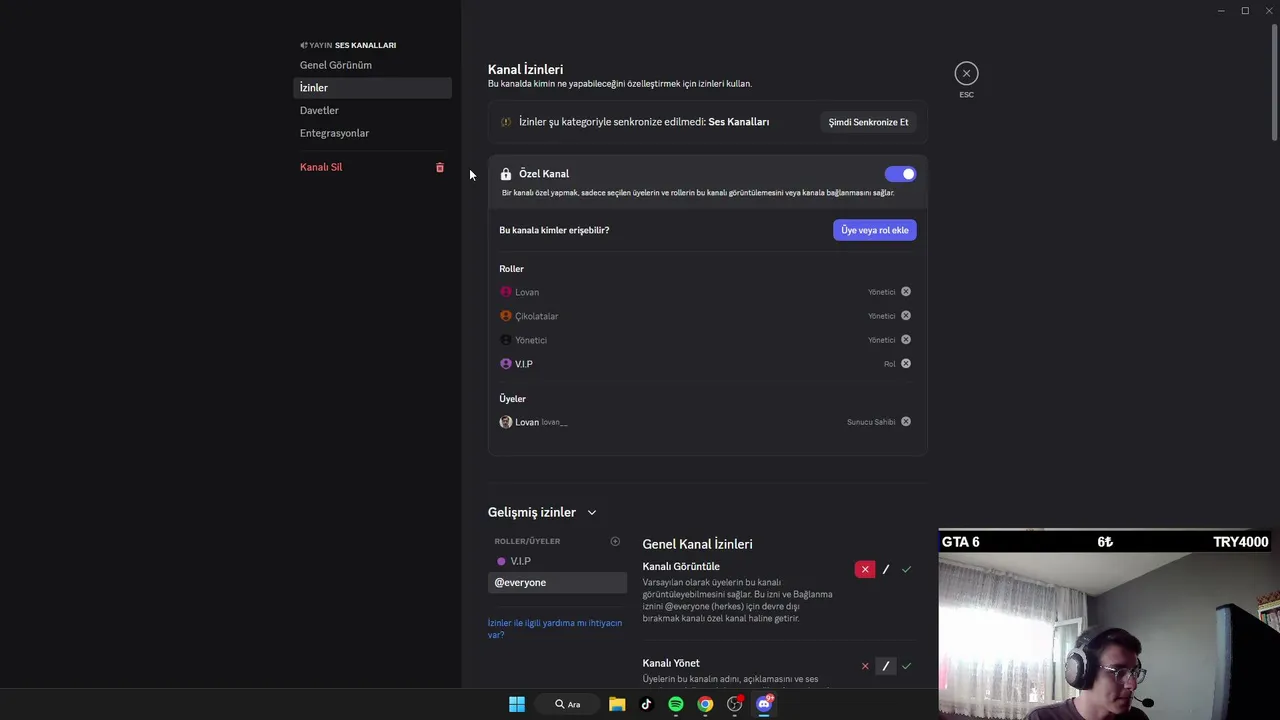Deny Kanalı Görüntüle with the red X

865,569
